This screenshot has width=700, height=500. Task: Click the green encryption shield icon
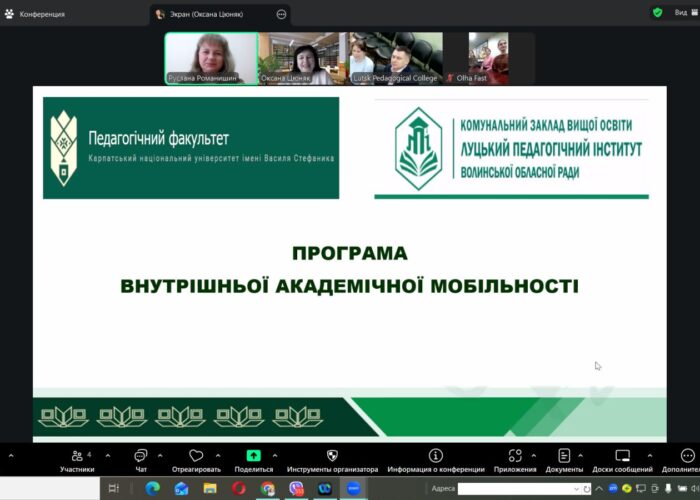(657, 13)
